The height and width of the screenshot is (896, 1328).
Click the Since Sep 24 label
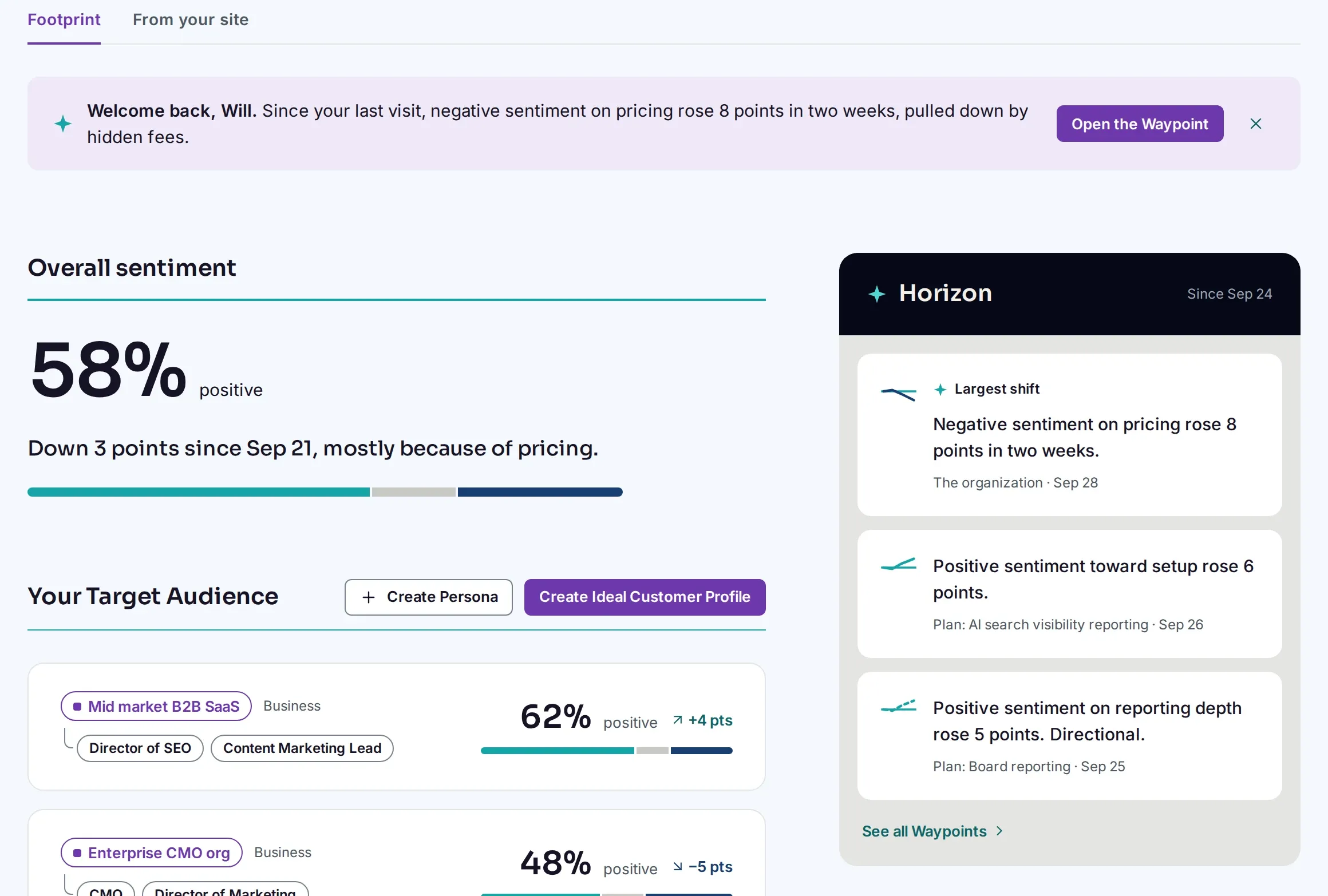coord(1230,294)
